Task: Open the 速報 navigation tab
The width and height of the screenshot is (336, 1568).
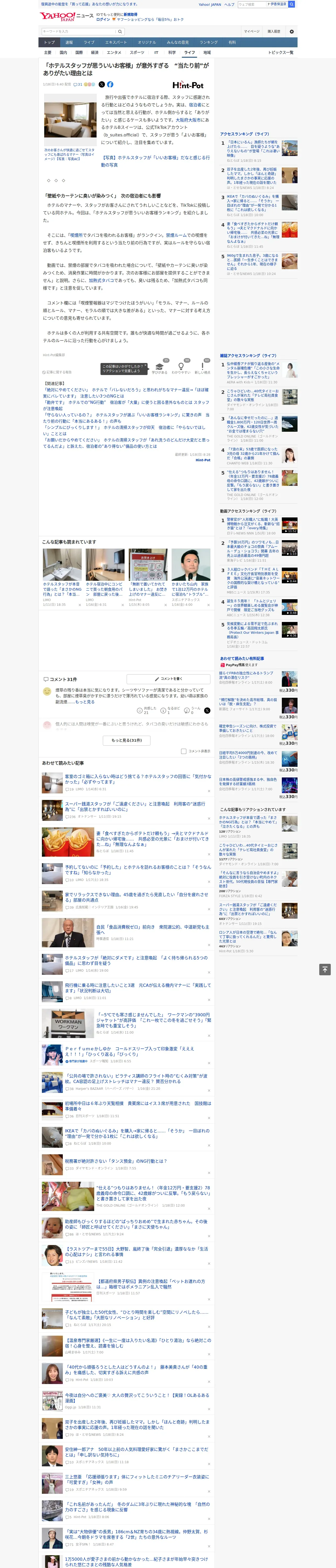Action: (x=69, y=42)
